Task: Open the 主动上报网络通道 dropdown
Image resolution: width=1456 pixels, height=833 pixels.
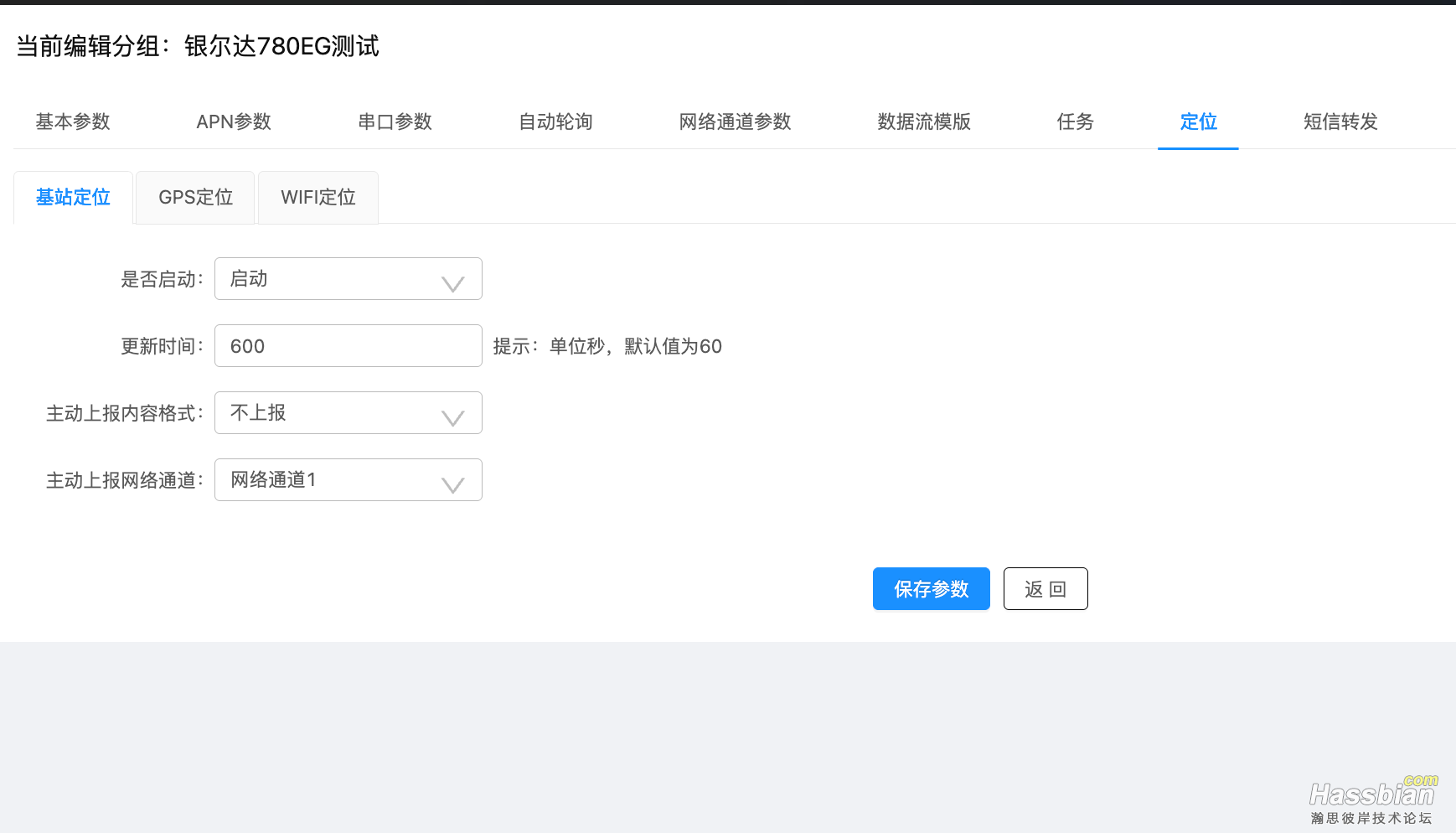Action: point(349,479)
